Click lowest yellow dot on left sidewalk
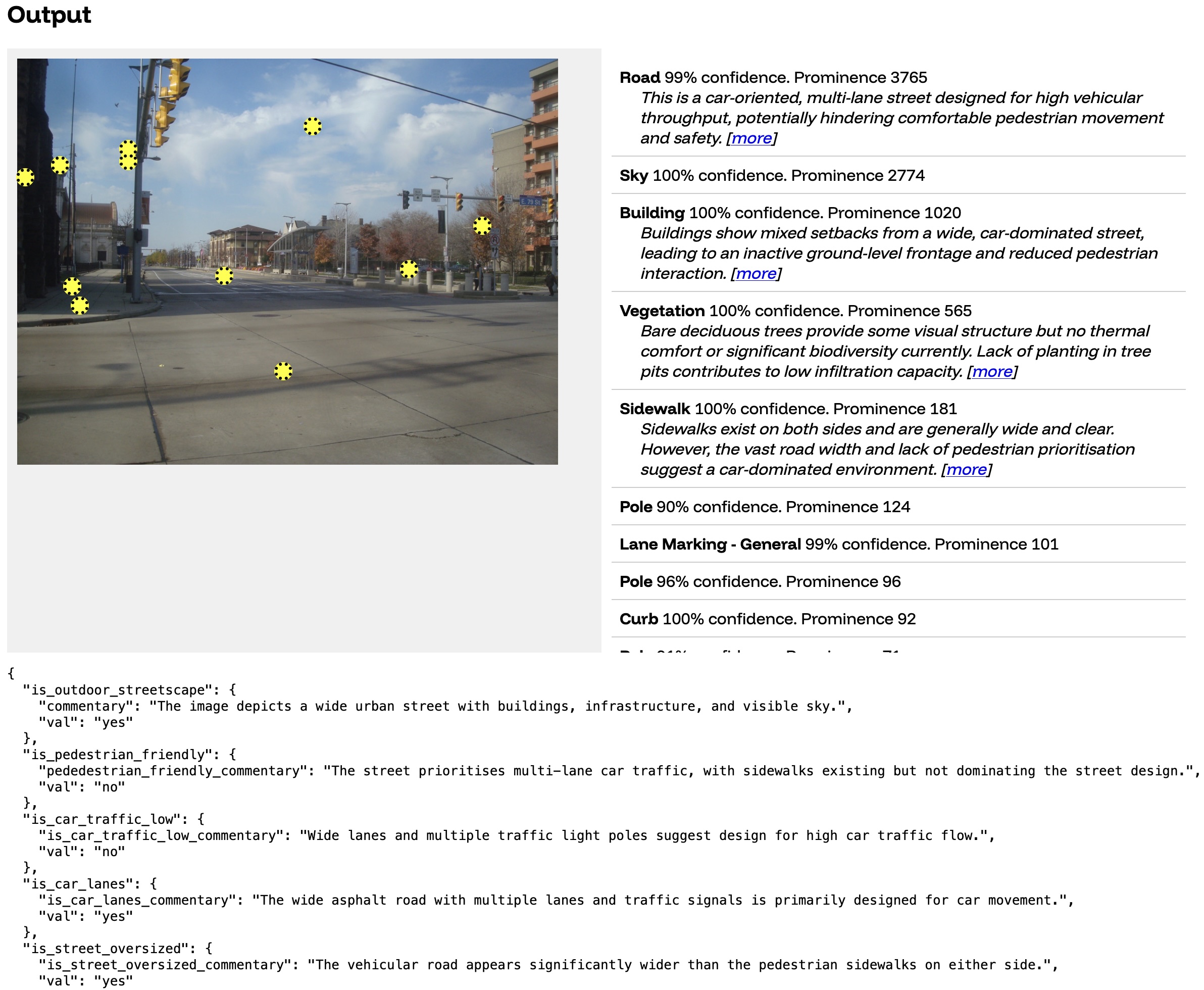1204x990 pixels. (x=80, y=306)
